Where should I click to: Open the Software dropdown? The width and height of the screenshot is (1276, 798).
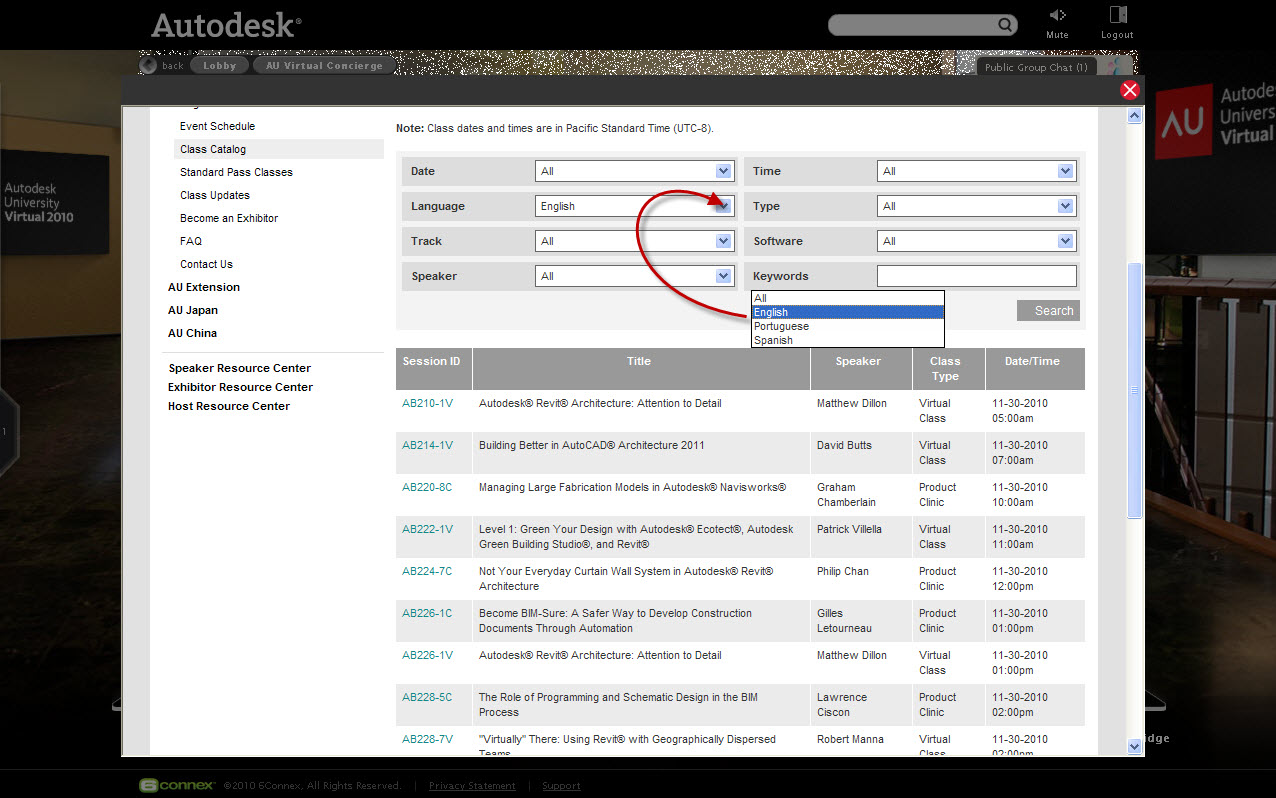tap(976, 241)
